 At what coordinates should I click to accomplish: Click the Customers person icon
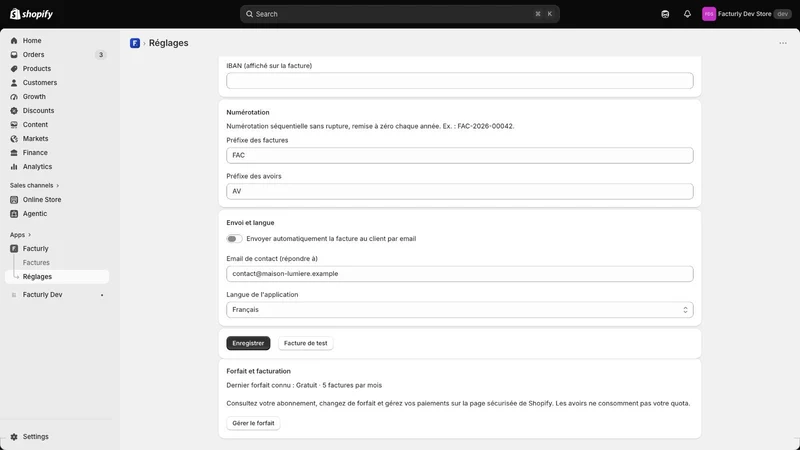coord(14,83)
